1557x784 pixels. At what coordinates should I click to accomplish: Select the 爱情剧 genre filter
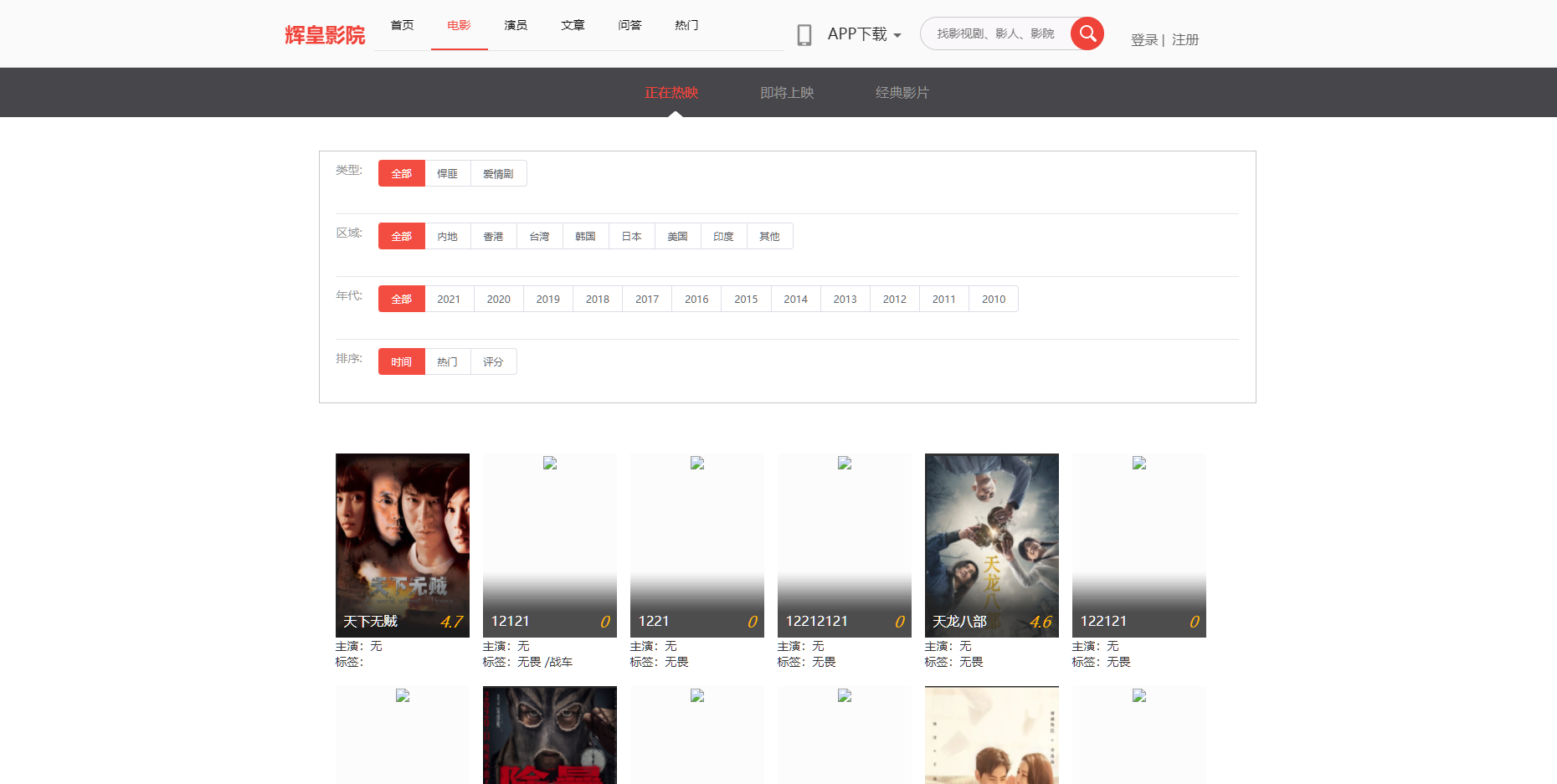(x=498, y=173)
